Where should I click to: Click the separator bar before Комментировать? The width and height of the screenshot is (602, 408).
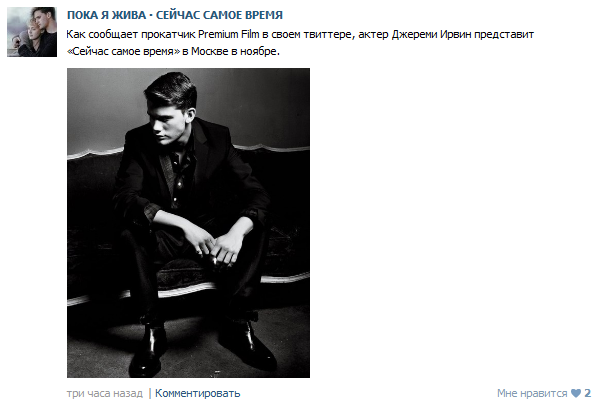click(150, 393)
